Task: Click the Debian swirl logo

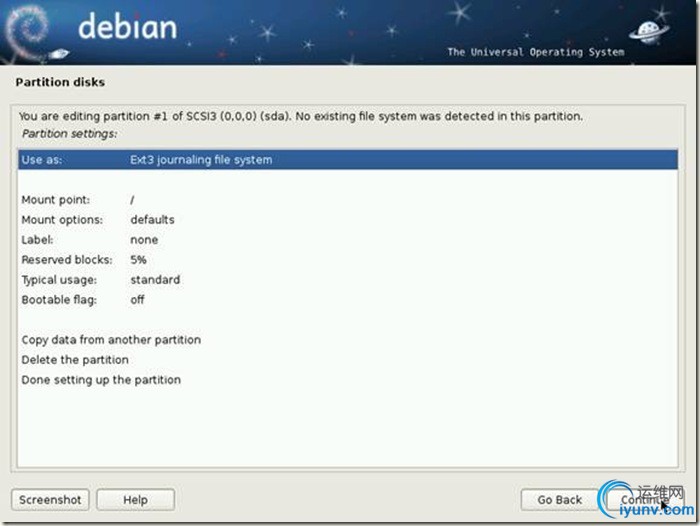Action: pos(28,31)
